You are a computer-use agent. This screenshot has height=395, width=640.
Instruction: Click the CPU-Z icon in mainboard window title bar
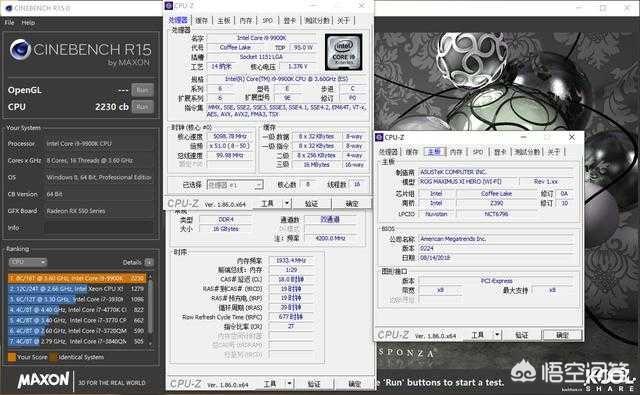(x=379, y=137)
